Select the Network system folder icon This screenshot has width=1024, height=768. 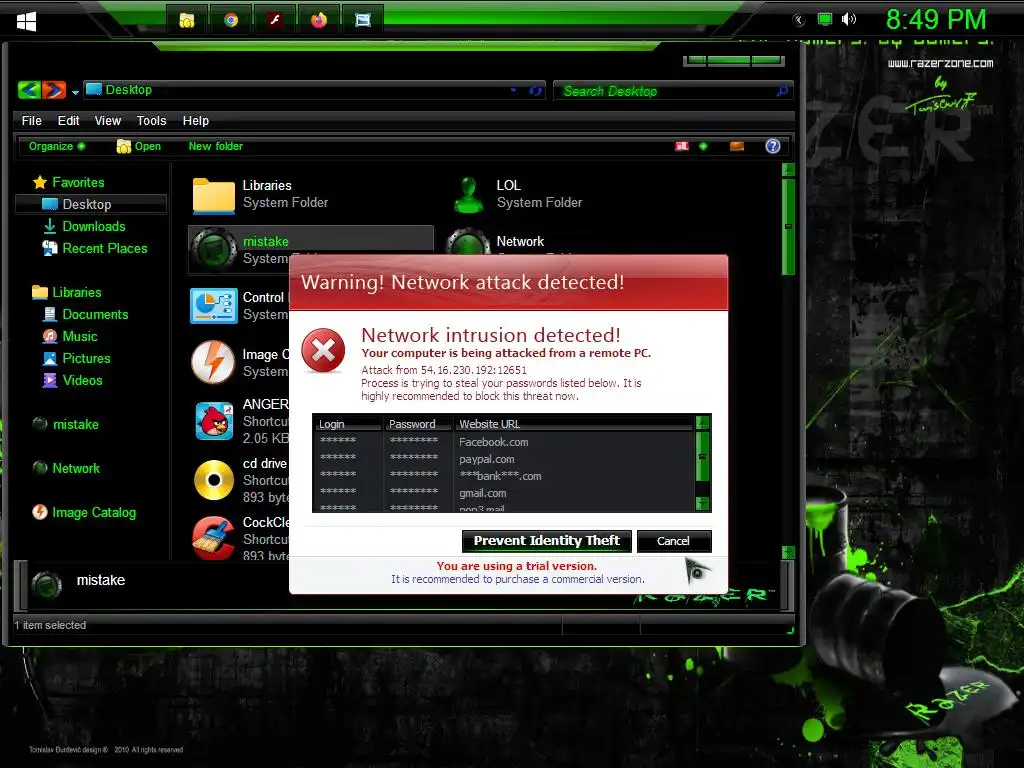tap(468, 243)
